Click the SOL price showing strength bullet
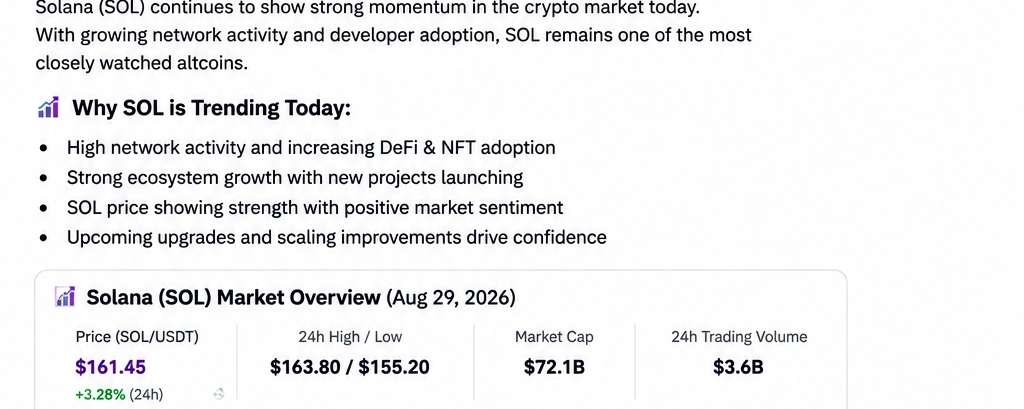 coord(315,208)
